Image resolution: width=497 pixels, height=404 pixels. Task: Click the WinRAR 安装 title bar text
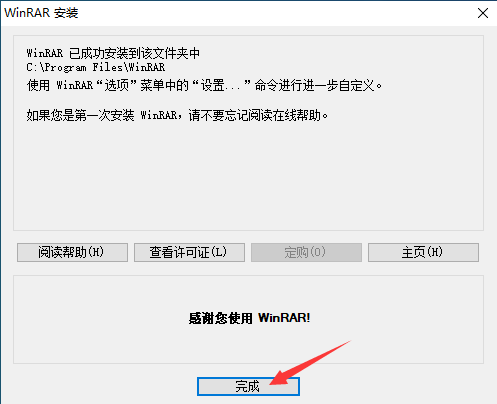[x=41, y=13]
